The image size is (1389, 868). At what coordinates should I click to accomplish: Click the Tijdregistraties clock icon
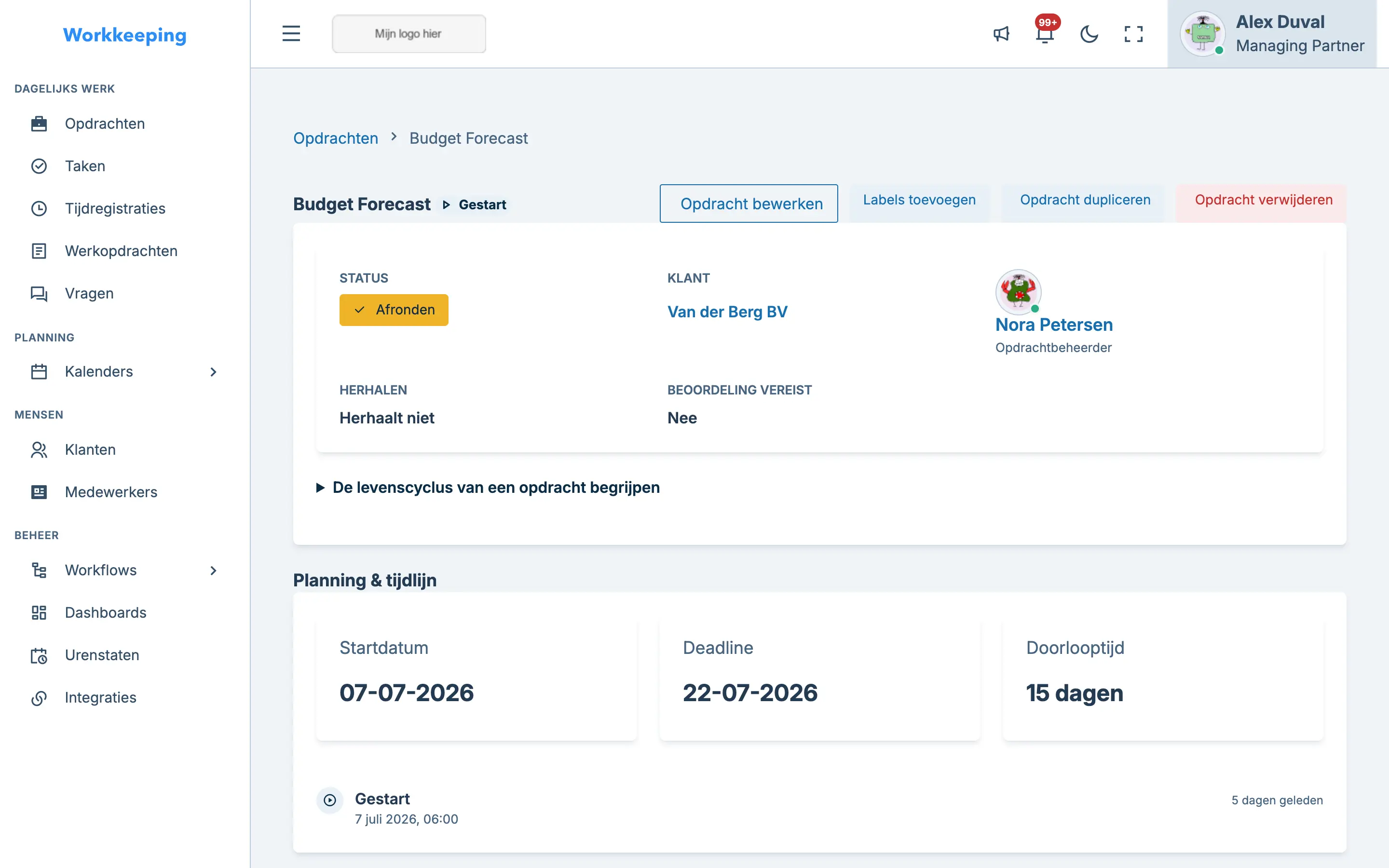(x=39, y=208)
